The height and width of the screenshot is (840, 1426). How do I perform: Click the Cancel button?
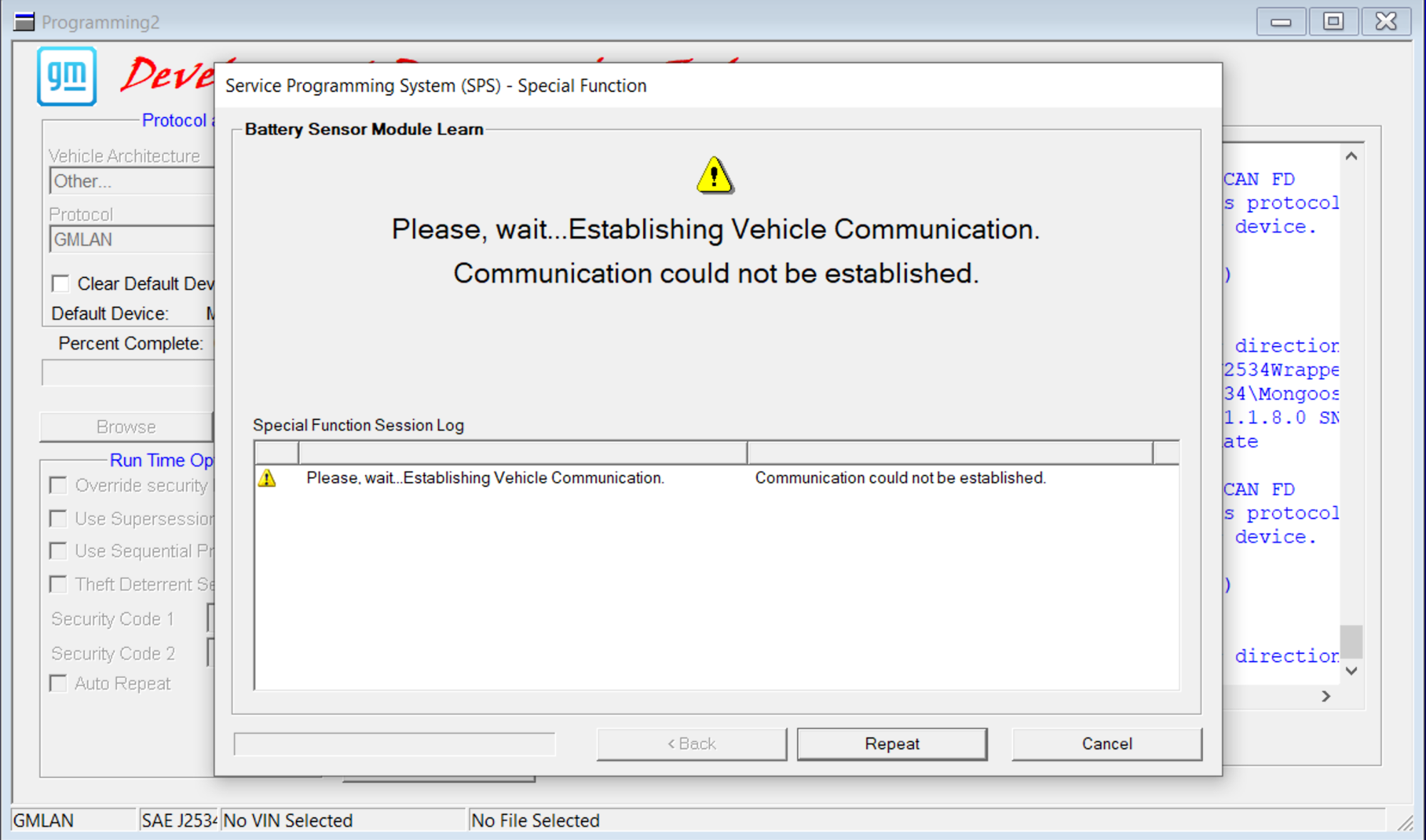click(1106, 744)
